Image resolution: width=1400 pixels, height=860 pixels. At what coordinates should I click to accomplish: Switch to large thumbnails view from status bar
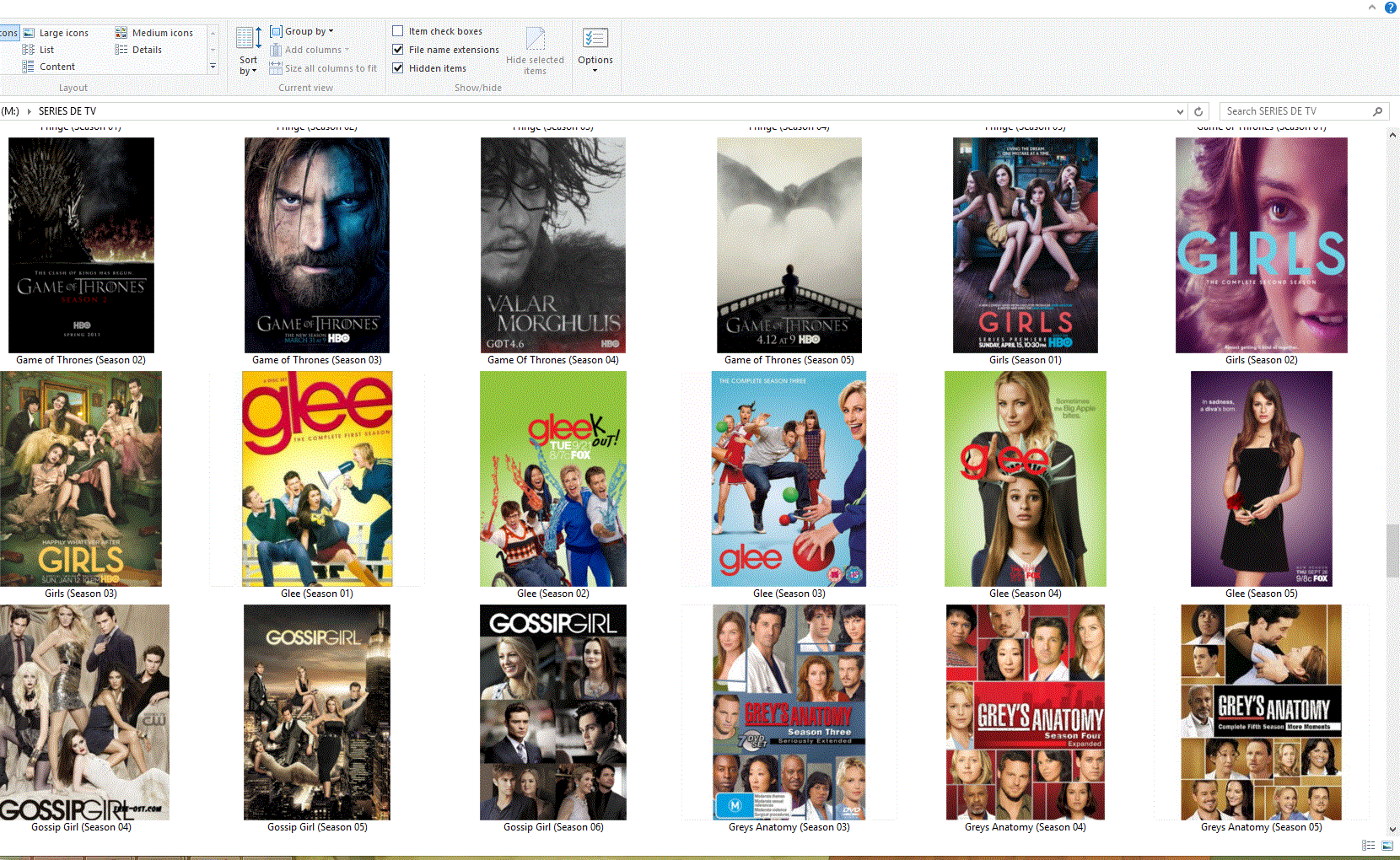click(1387, 846)
